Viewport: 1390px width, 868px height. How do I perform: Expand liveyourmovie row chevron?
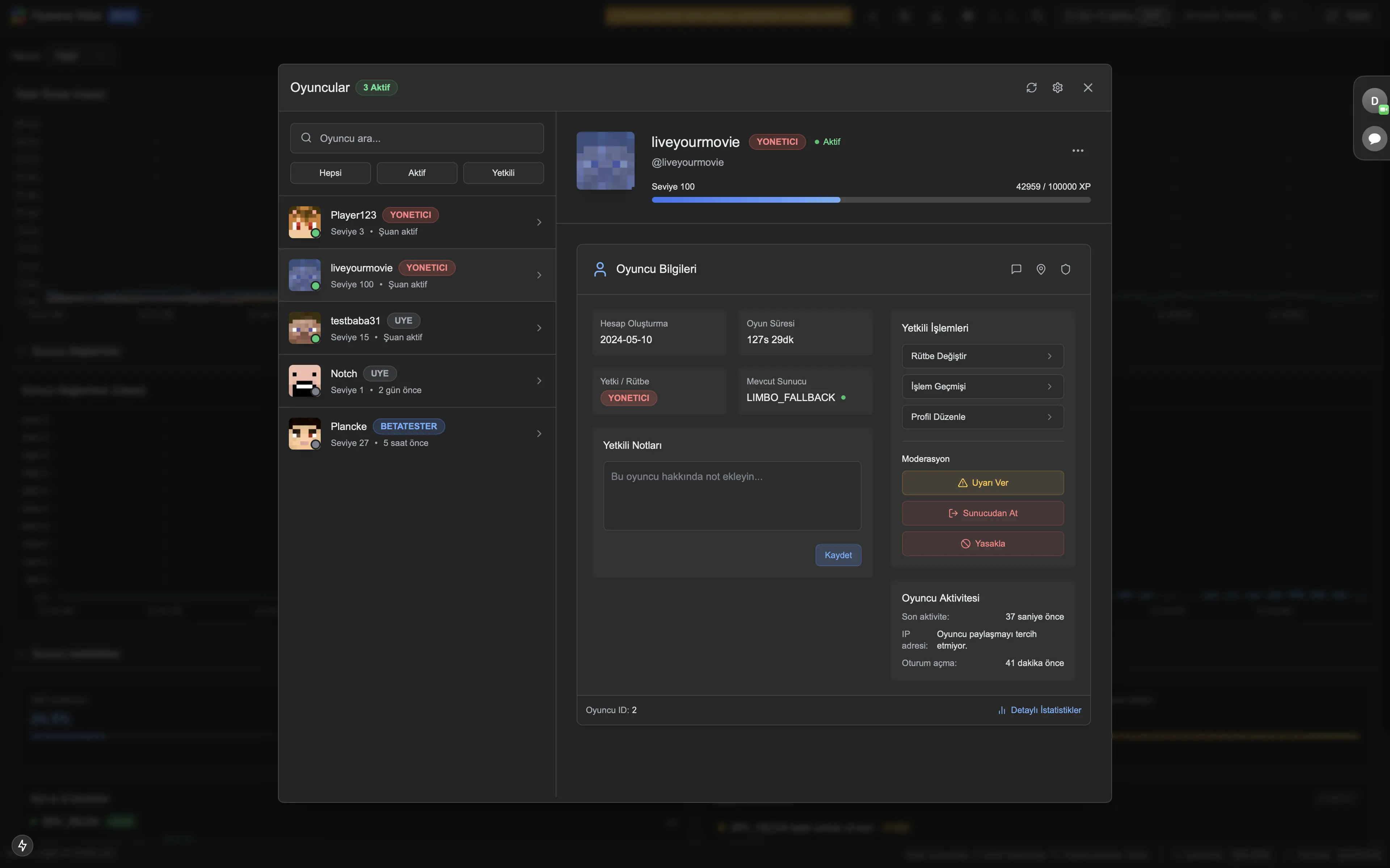coord(539,275)
